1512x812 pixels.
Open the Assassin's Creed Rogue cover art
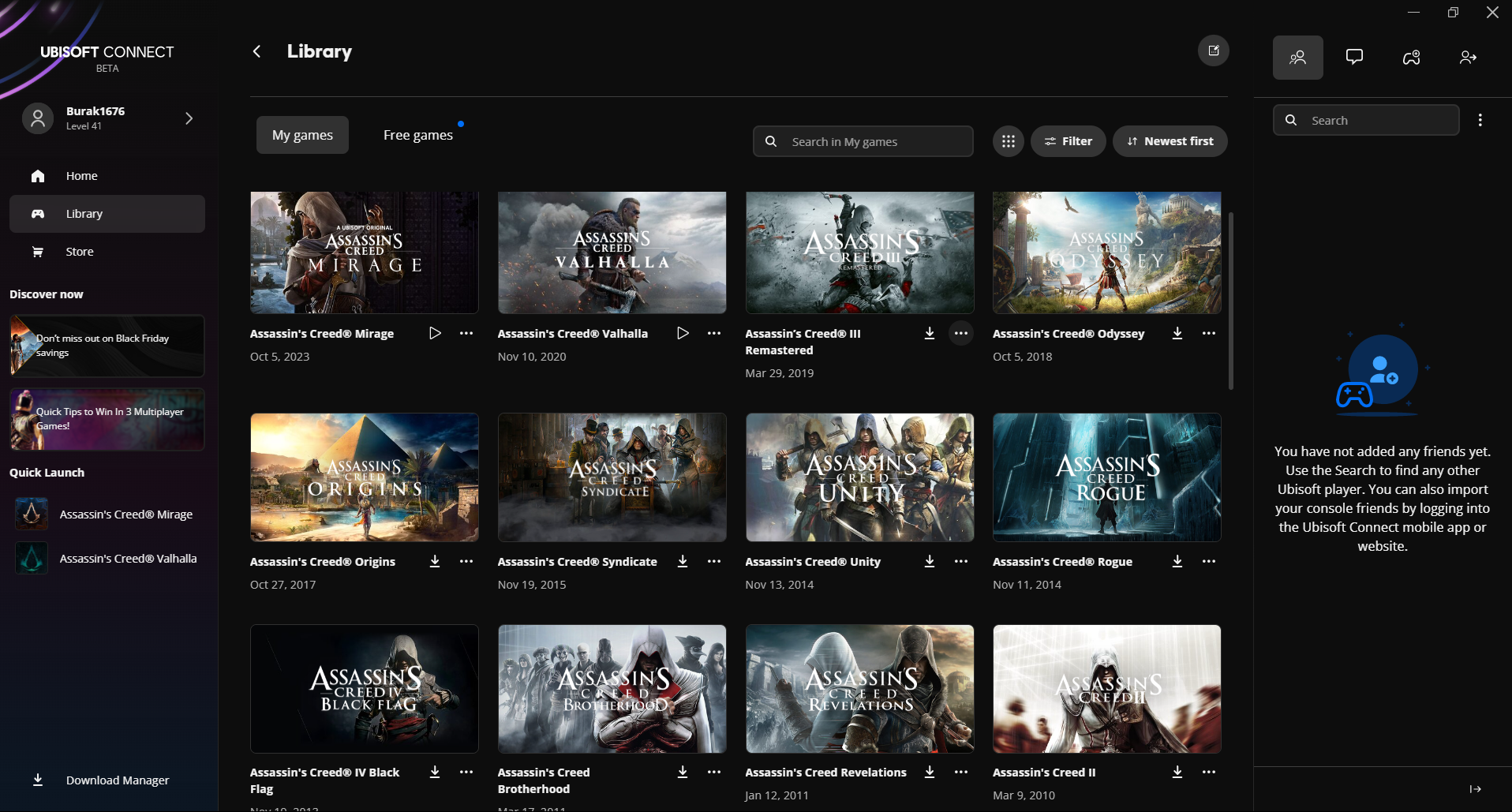[1107, 477]
